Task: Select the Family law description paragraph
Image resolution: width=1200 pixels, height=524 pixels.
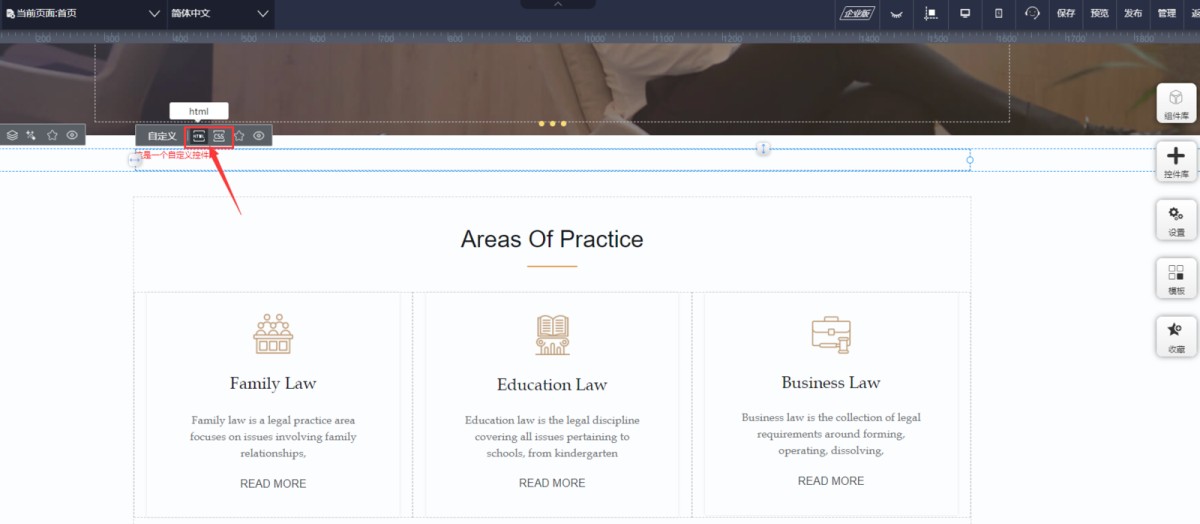Action: (273, 437)
